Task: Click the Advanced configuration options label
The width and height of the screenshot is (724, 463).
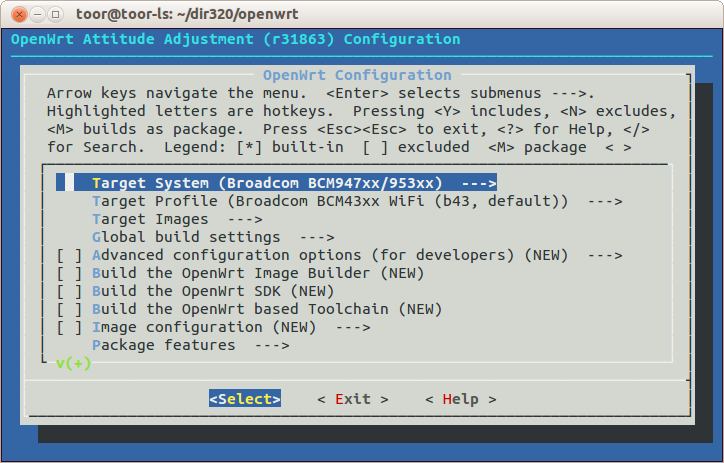Action: click(330, 255)
